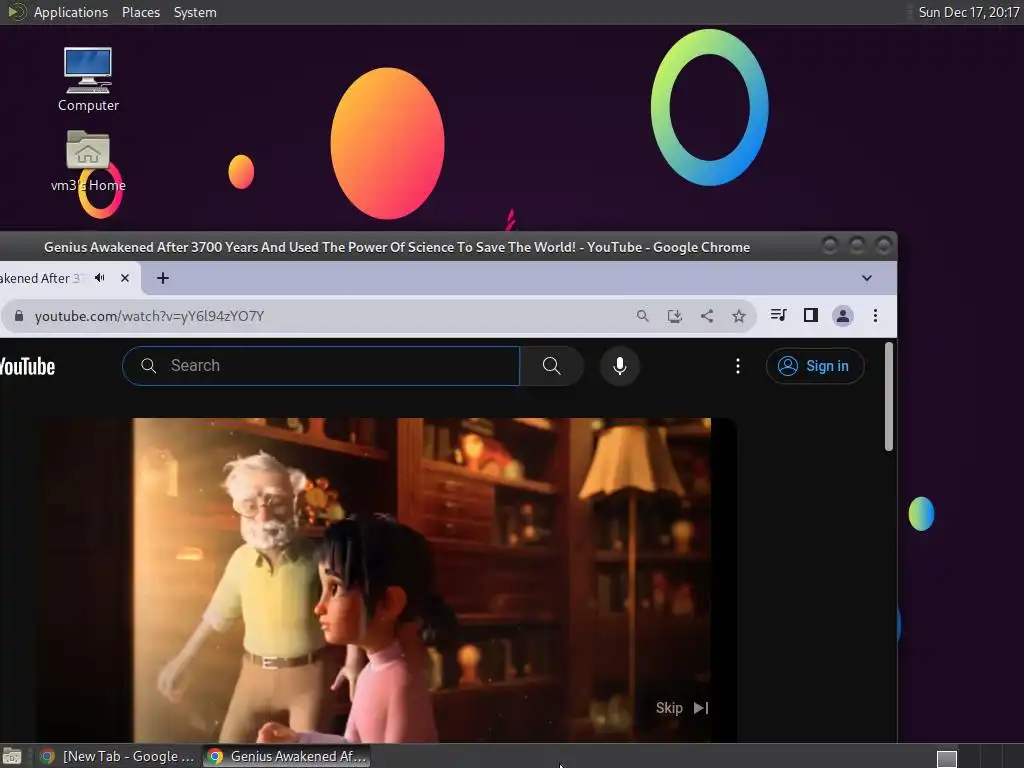Click the clock showing Sun Dec 17, 20:17
1024x768 pixels.
(x=968, y=12)
